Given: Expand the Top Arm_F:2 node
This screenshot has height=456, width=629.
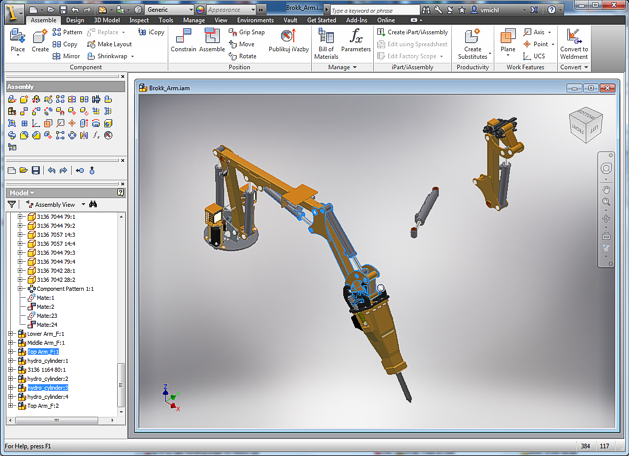Looking at the screenshot, I should tap(11, 406).
